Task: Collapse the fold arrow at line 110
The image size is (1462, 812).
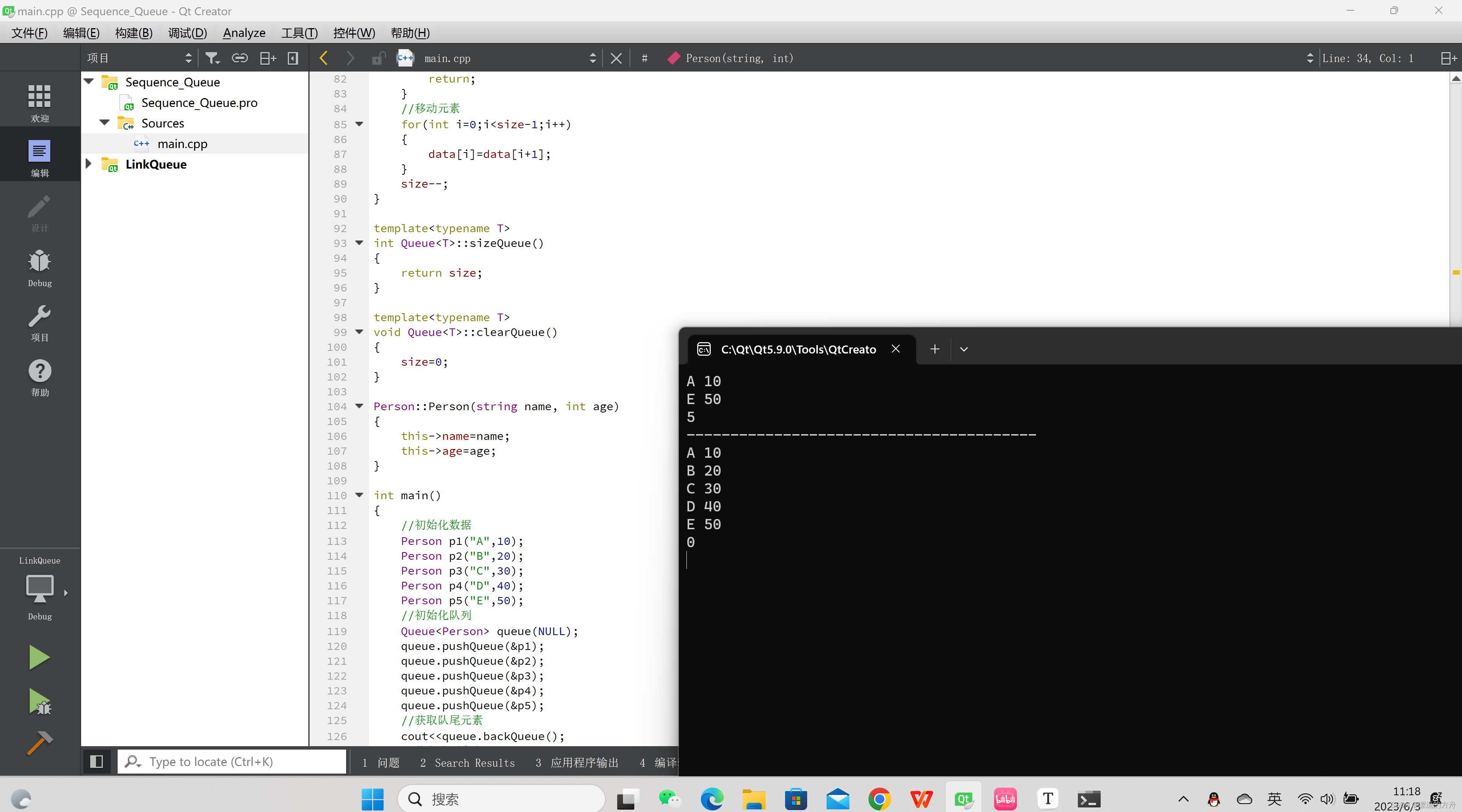Action: [x=359, y=495]
